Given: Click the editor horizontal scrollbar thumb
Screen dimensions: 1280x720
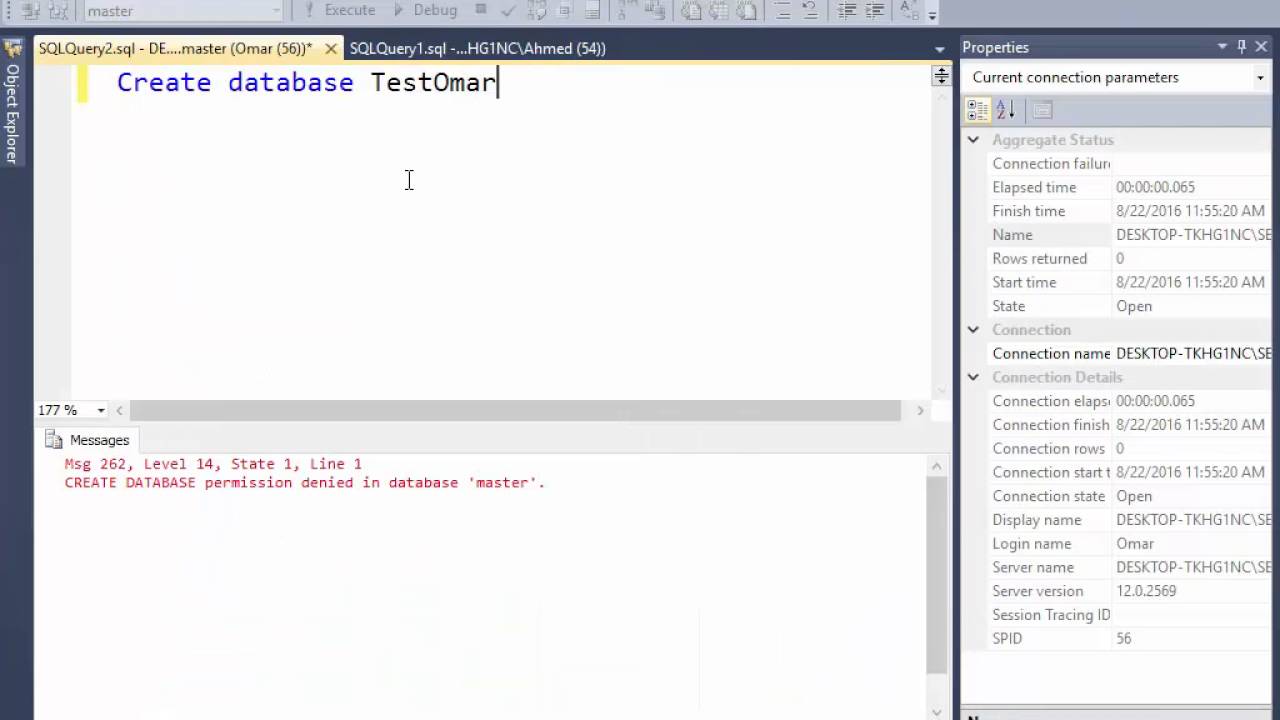Looking at the screenshot, I should tap(515, 410).
